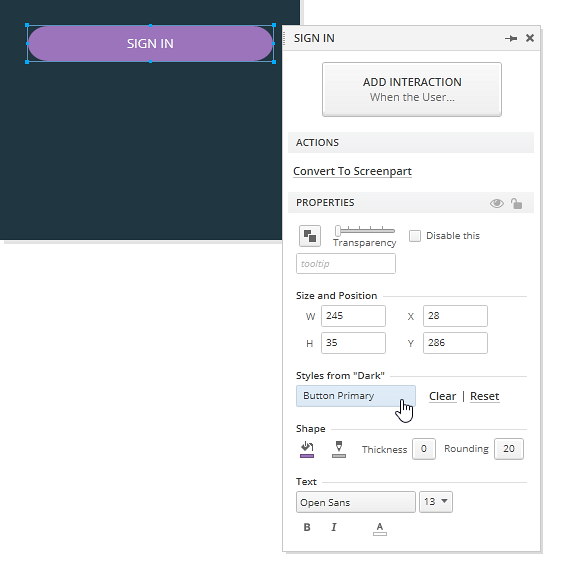570x580 pixels.
Task: Click the border color pen icon
Action: [x=339, y=449]
